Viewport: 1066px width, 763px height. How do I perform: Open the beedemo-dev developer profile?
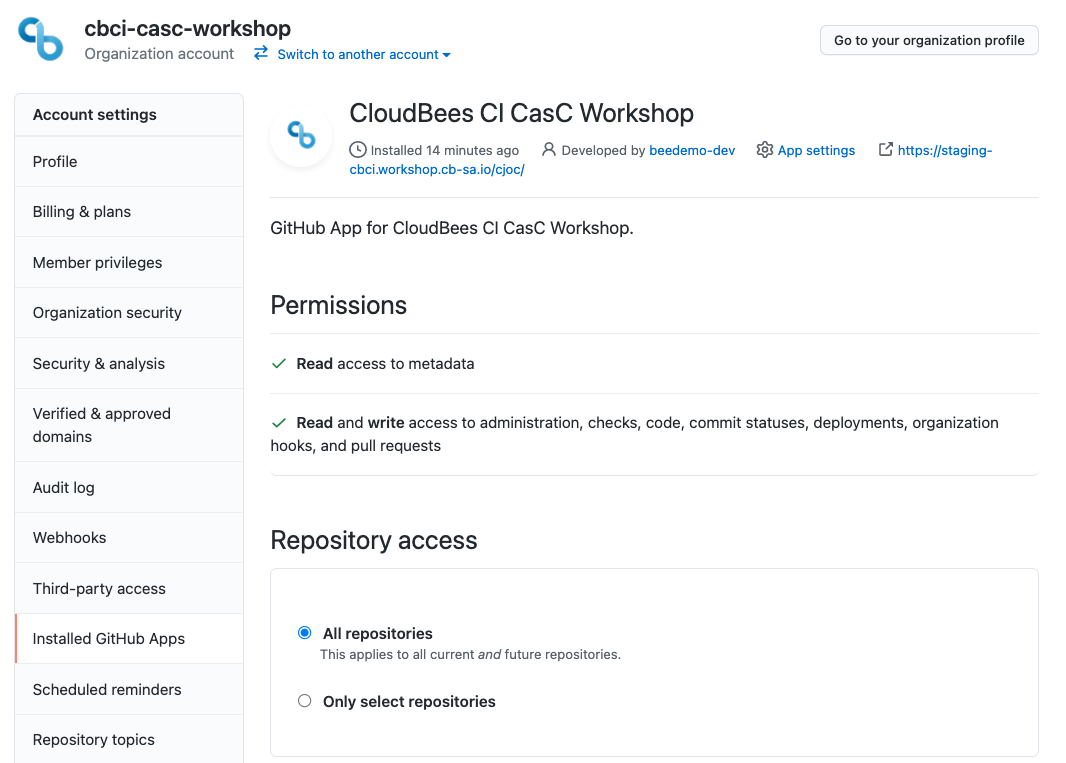click(693, 149)
